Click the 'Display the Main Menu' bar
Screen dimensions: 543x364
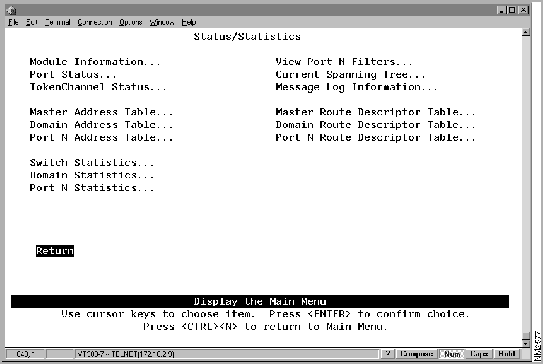[x=260, y=302]
